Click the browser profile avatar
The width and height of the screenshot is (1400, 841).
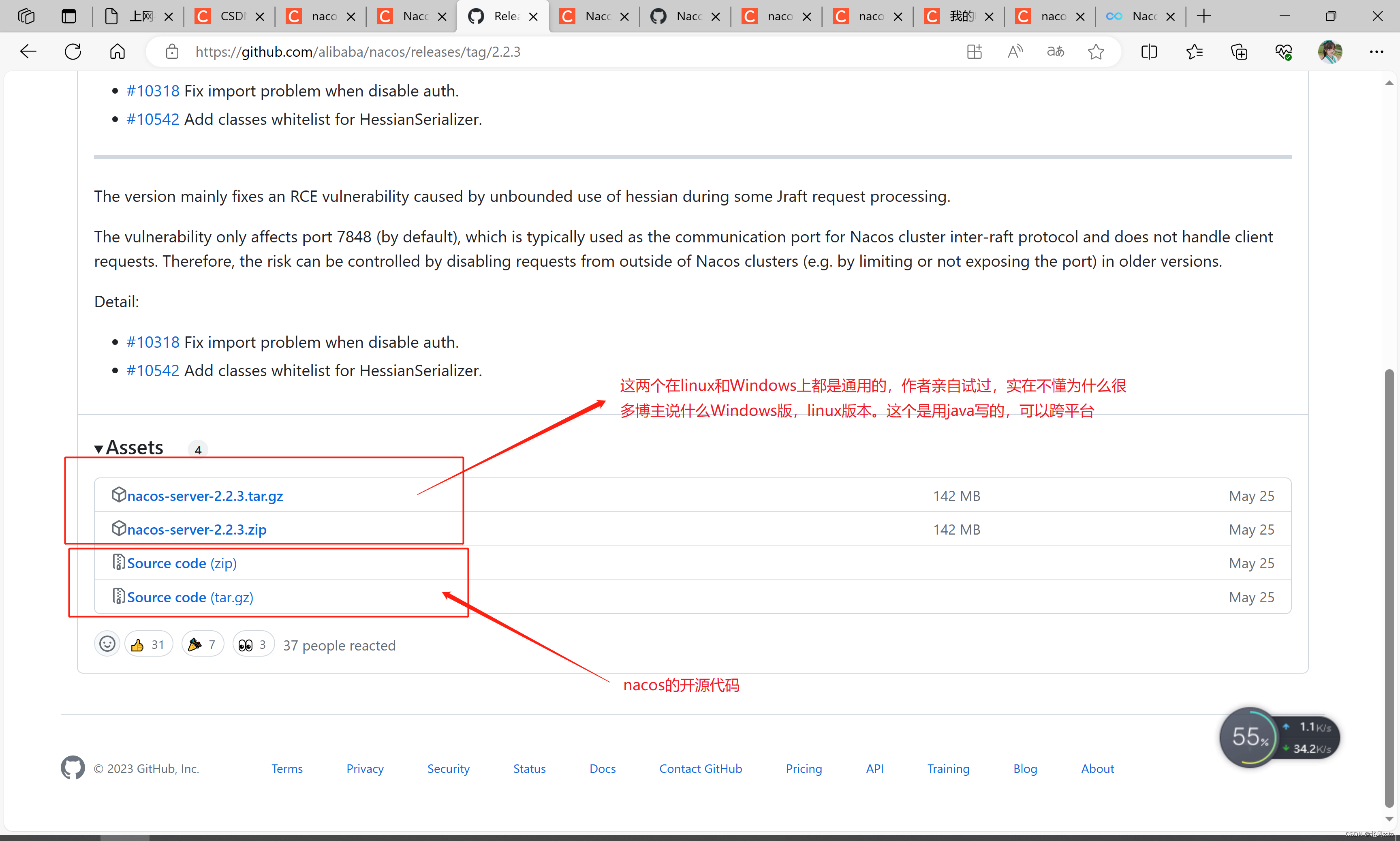click(1330, 51)
